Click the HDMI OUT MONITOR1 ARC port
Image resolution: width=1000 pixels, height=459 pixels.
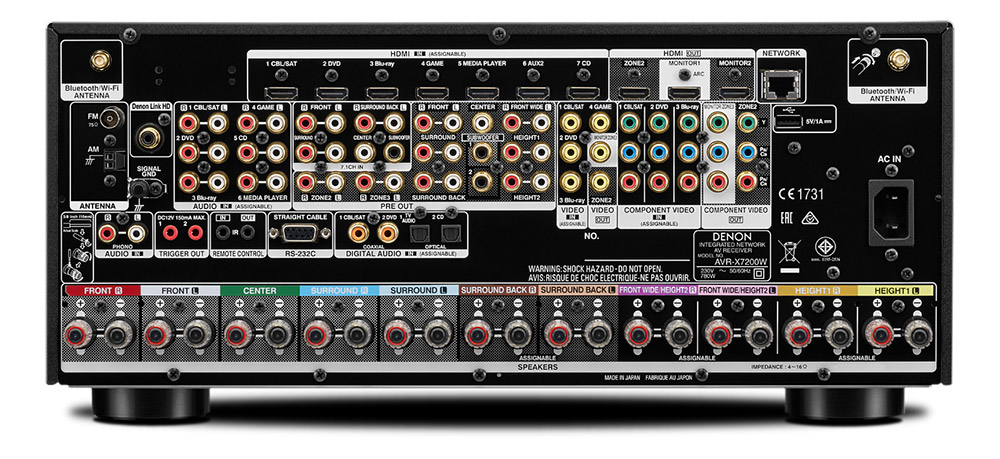(x=684, y=93)
